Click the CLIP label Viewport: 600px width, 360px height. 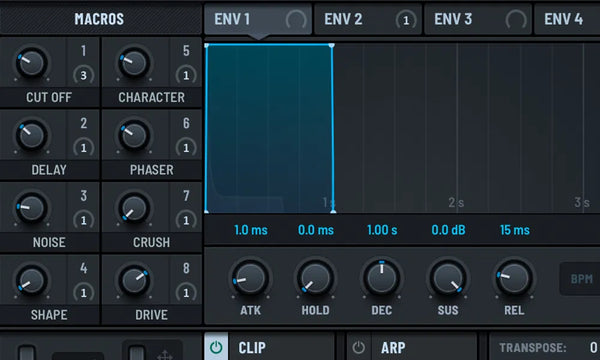252,348
